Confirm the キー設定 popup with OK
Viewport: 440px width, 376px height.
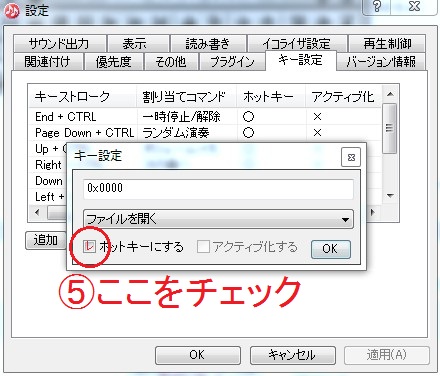coord(331,249)
